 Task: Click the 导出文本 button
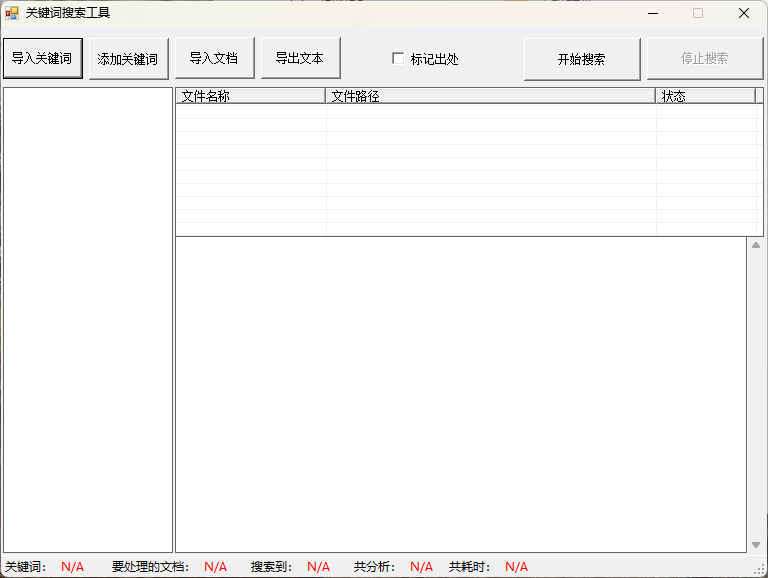coord(300,58)
